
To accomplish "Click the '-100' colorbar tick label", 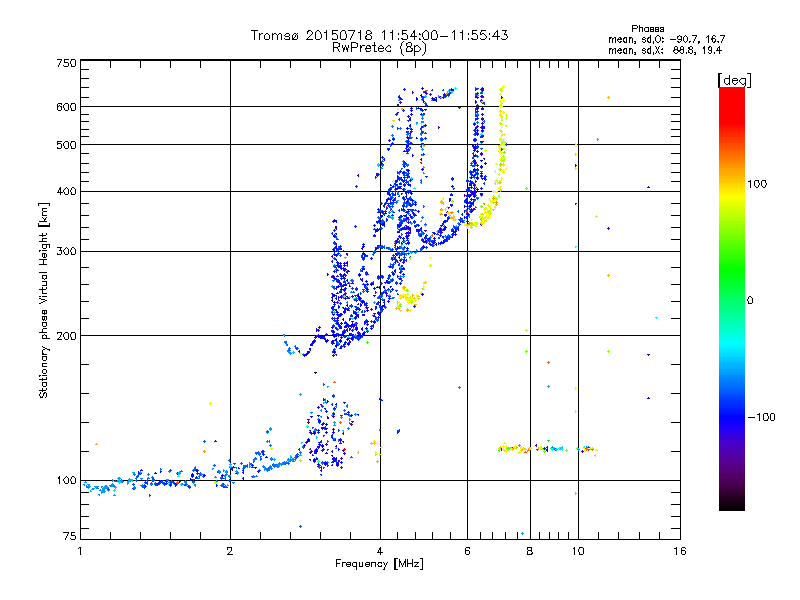I will coord(761,417).
